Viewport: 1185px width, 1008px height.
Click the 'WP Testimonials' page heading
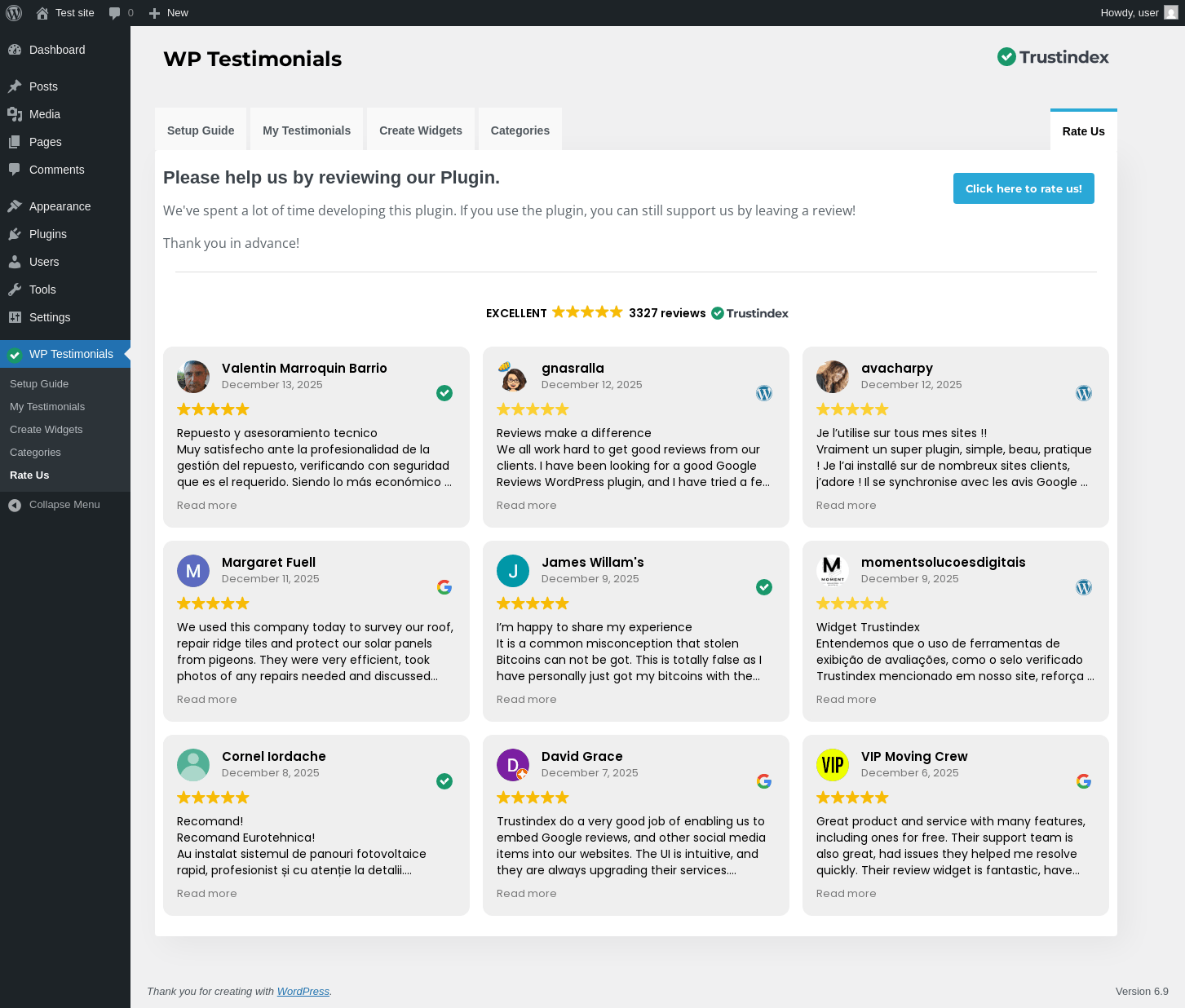coord(253,59)
